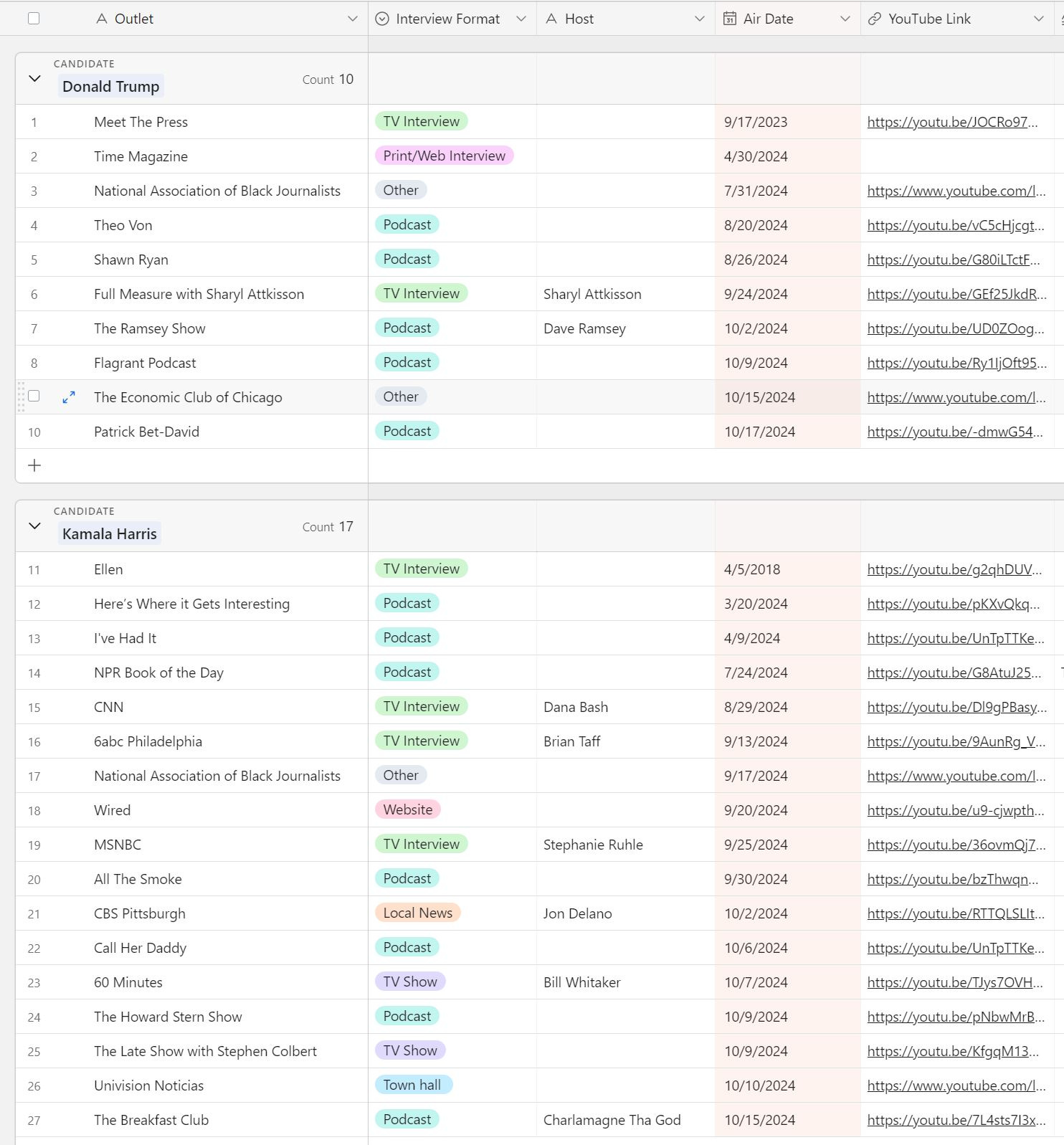Open the Shawn Ryan YouTube link
The width and height of the screenshot is (1064, 1145).
[954, 260]
